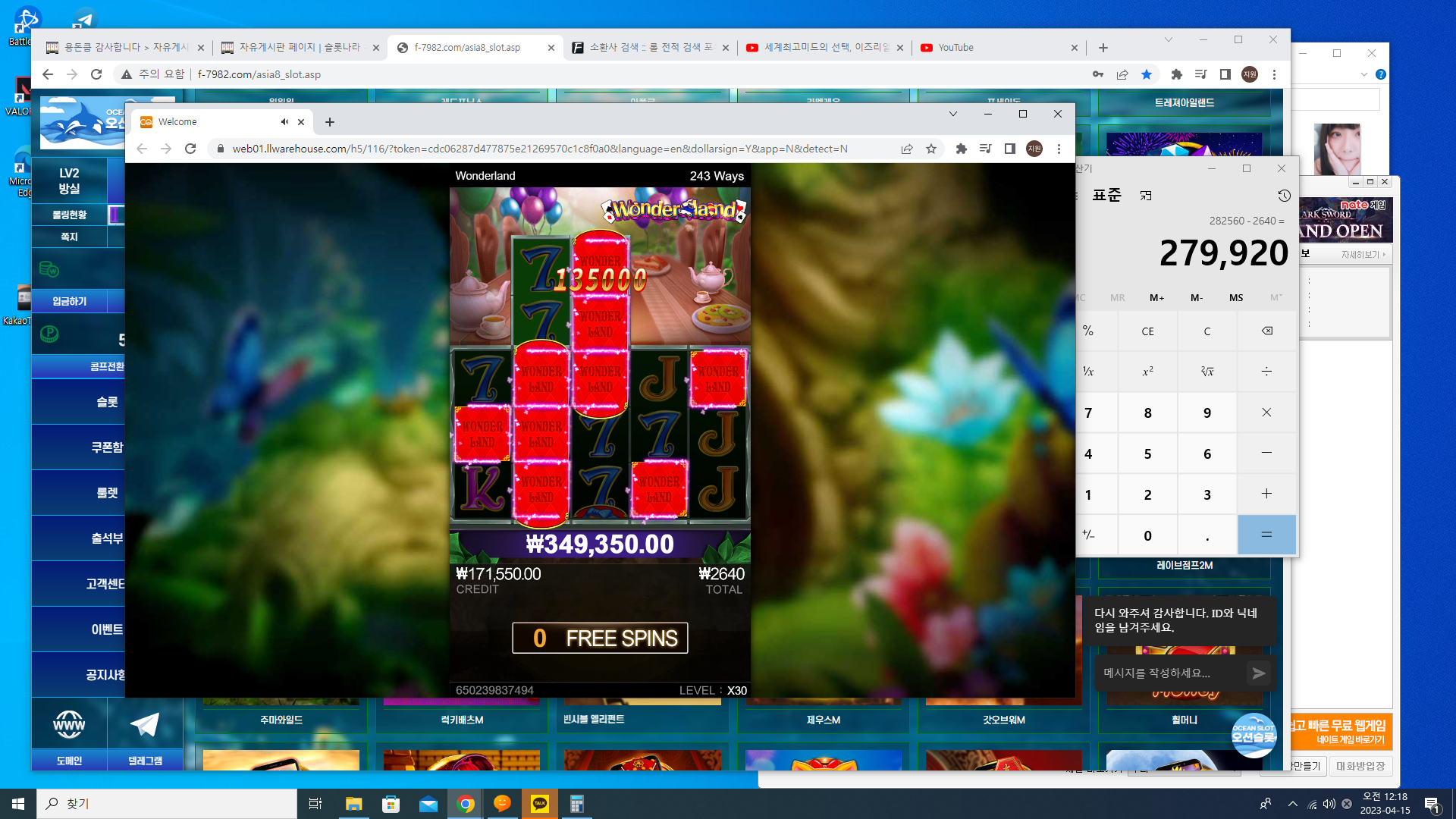Switch to the 용돈좀 감사합니다 tab
The width and height of the screenshot is (1456, 819).
[x=124, y=48]
